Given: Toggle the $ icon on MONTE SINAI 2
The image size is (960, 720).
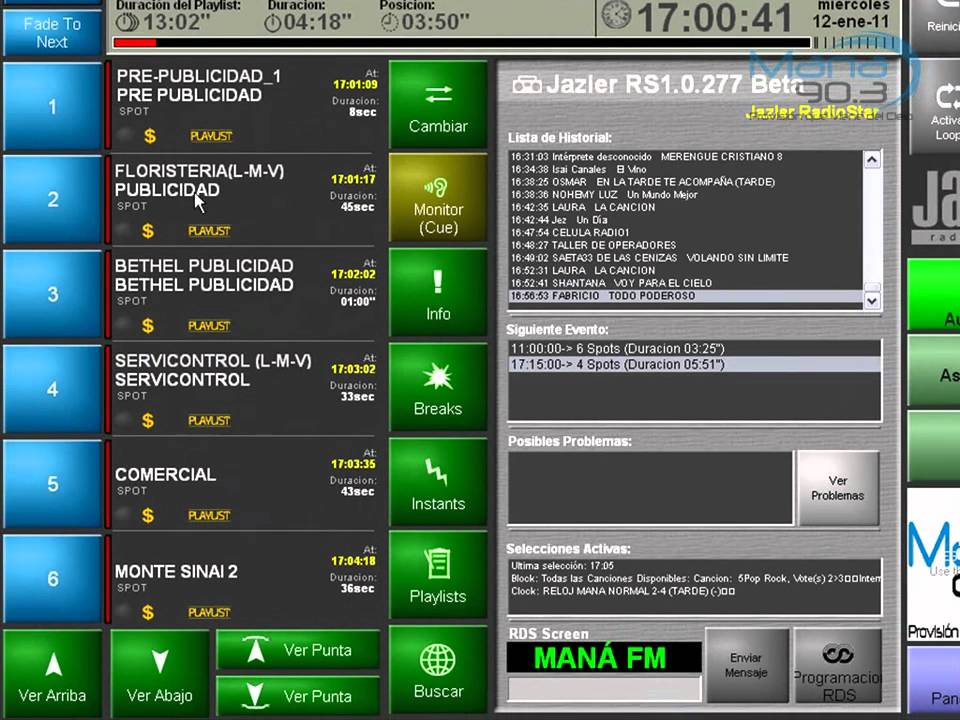Looking at the screenshot, I should (147, 611).
